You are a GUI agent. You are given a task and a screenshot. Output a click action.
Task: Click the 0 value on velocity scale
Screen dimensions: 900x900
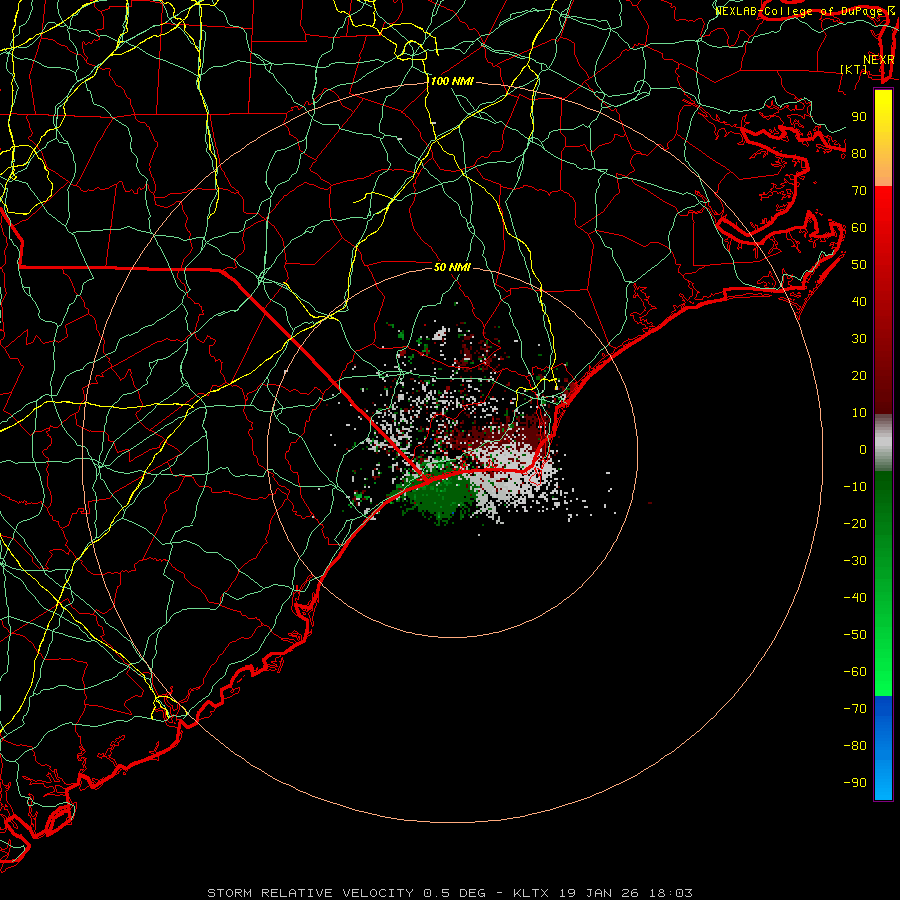tap(863, 450)
